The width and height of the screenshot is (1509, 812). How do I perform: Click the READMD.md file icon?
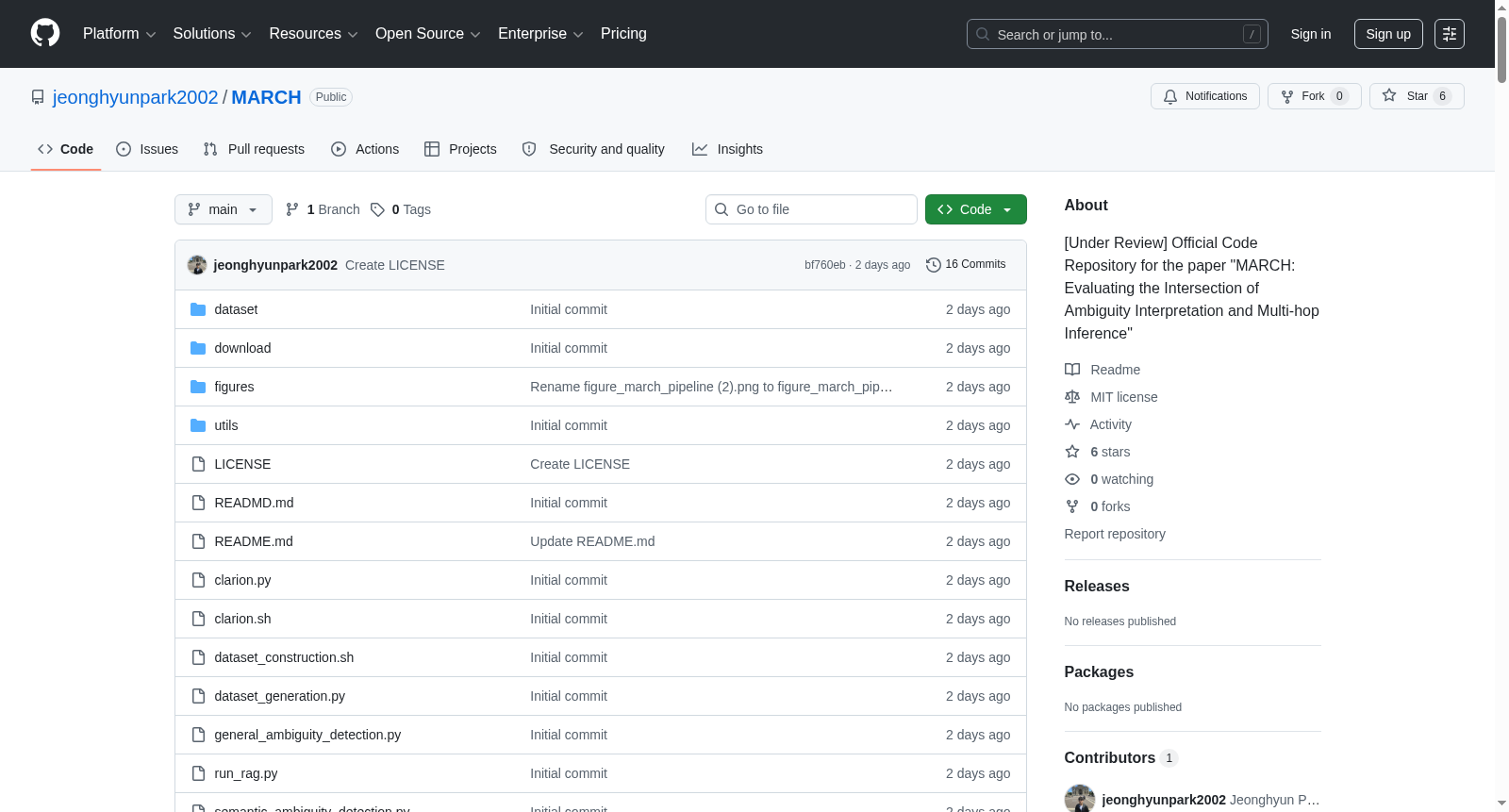pos(198,503)
